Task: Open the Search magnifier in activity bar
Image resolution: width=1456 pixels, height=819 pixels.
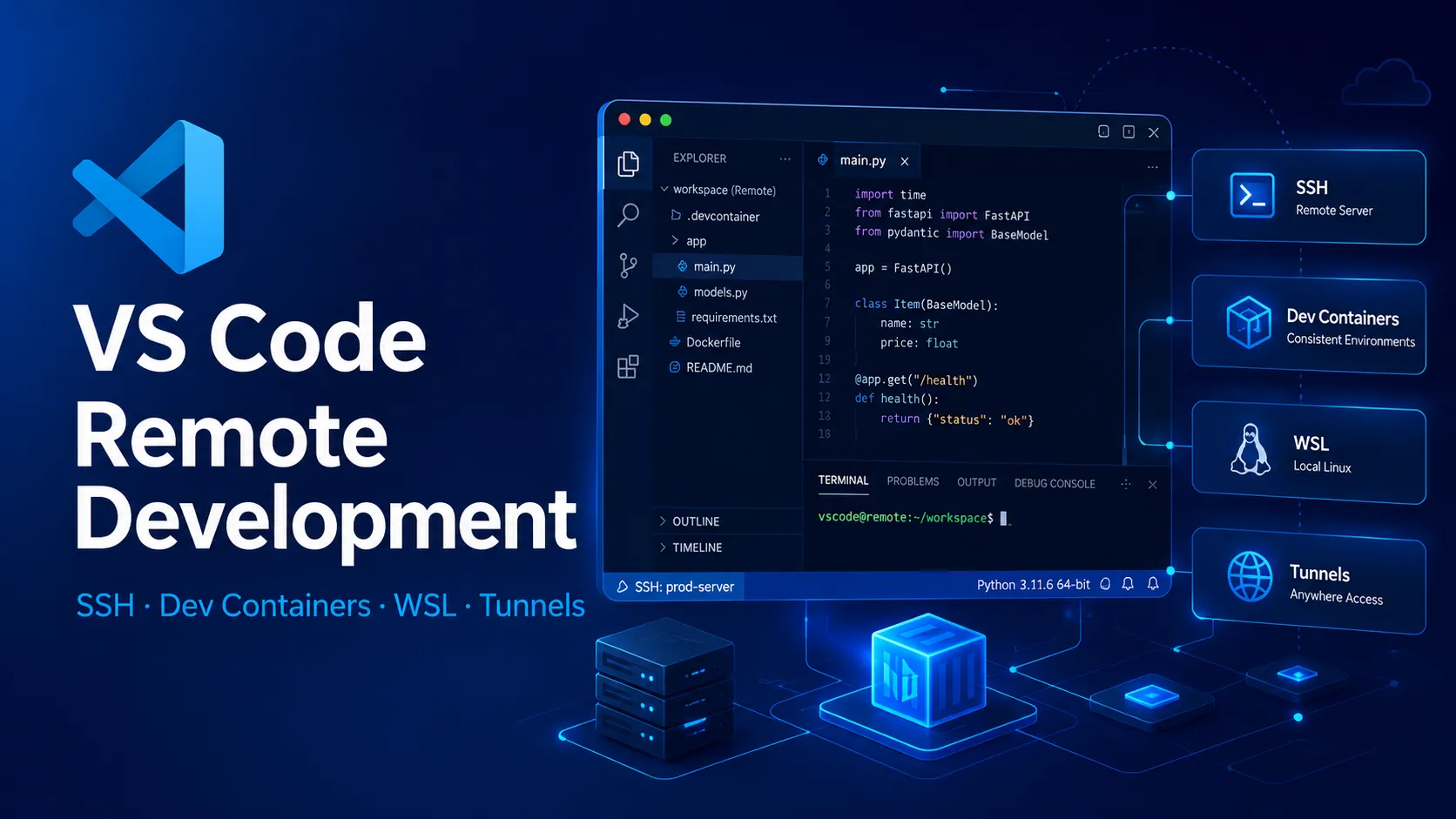Action: pos(628,215)
